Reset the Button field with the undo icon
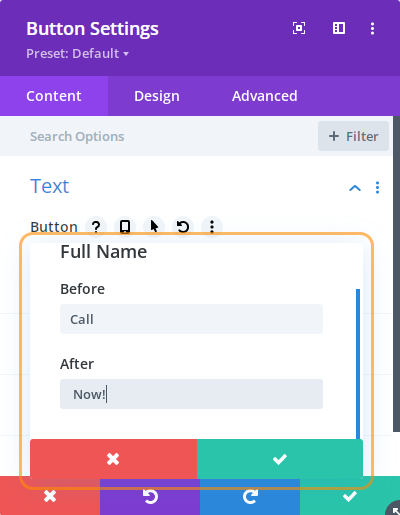 click(183, 227)
